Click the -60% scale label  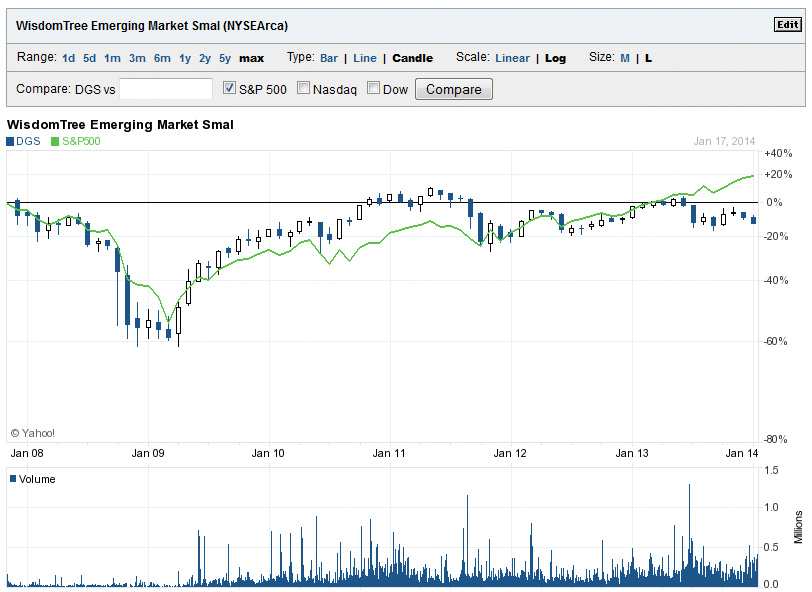(775, 341)
